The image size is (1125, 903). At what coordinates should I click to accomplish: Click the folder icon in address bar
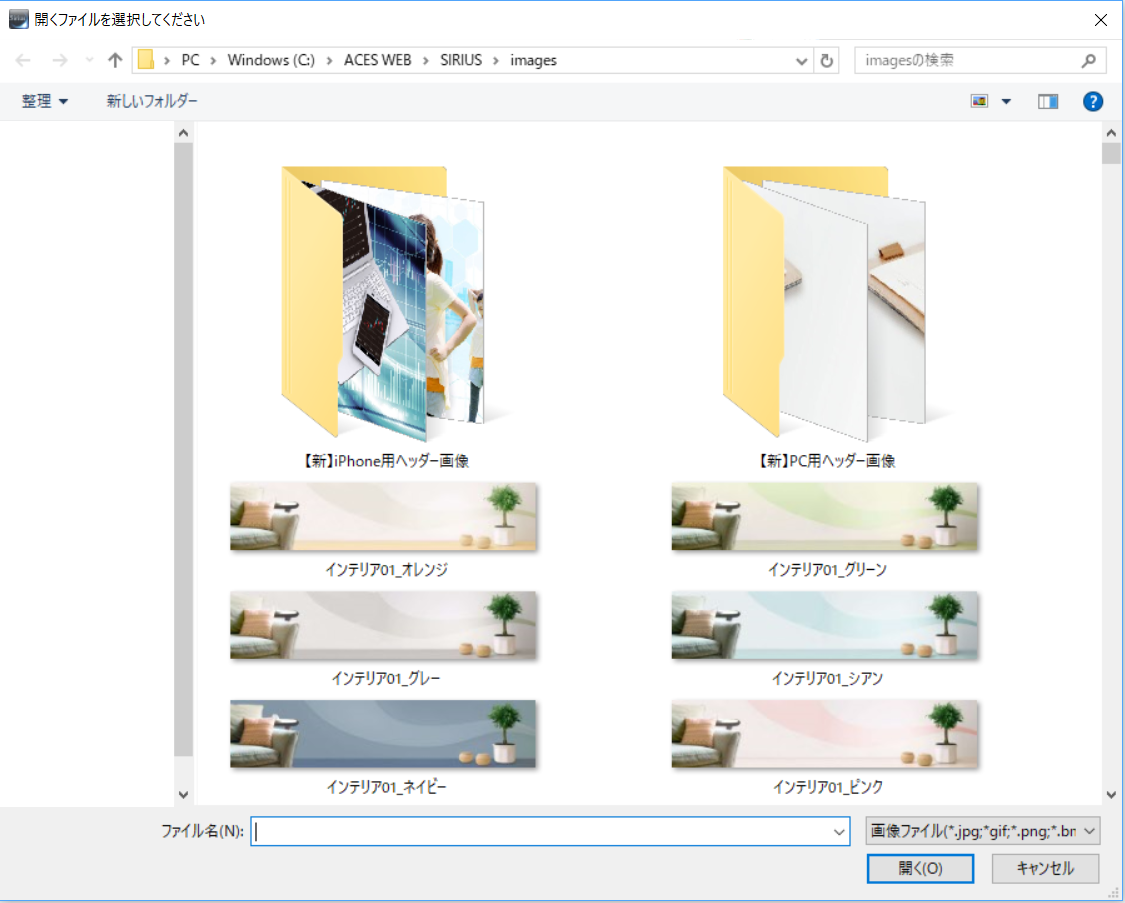click(x=146, y=60)
